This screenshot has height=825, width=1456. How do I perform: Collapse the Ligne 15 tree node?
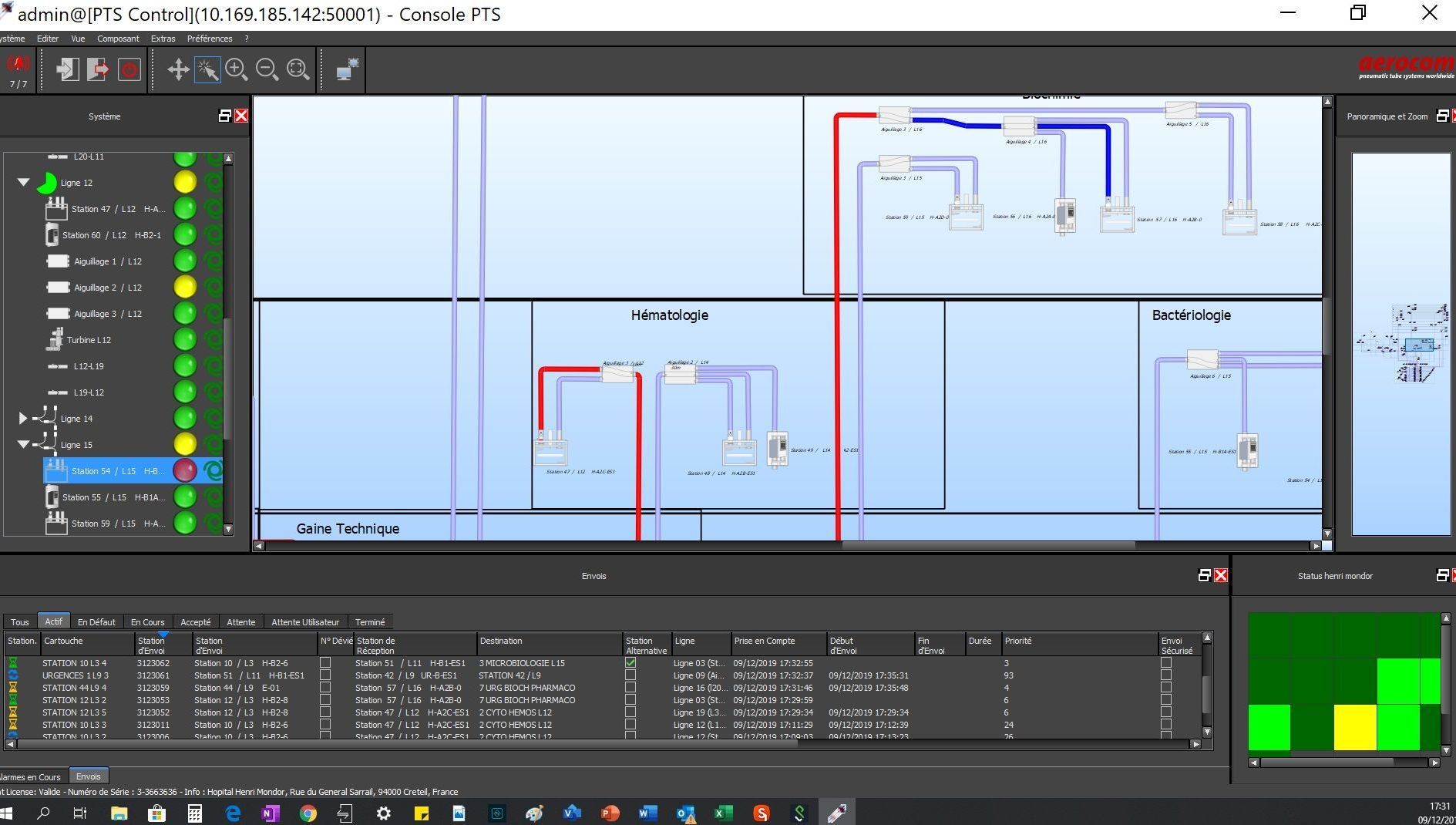click(23, 445)
